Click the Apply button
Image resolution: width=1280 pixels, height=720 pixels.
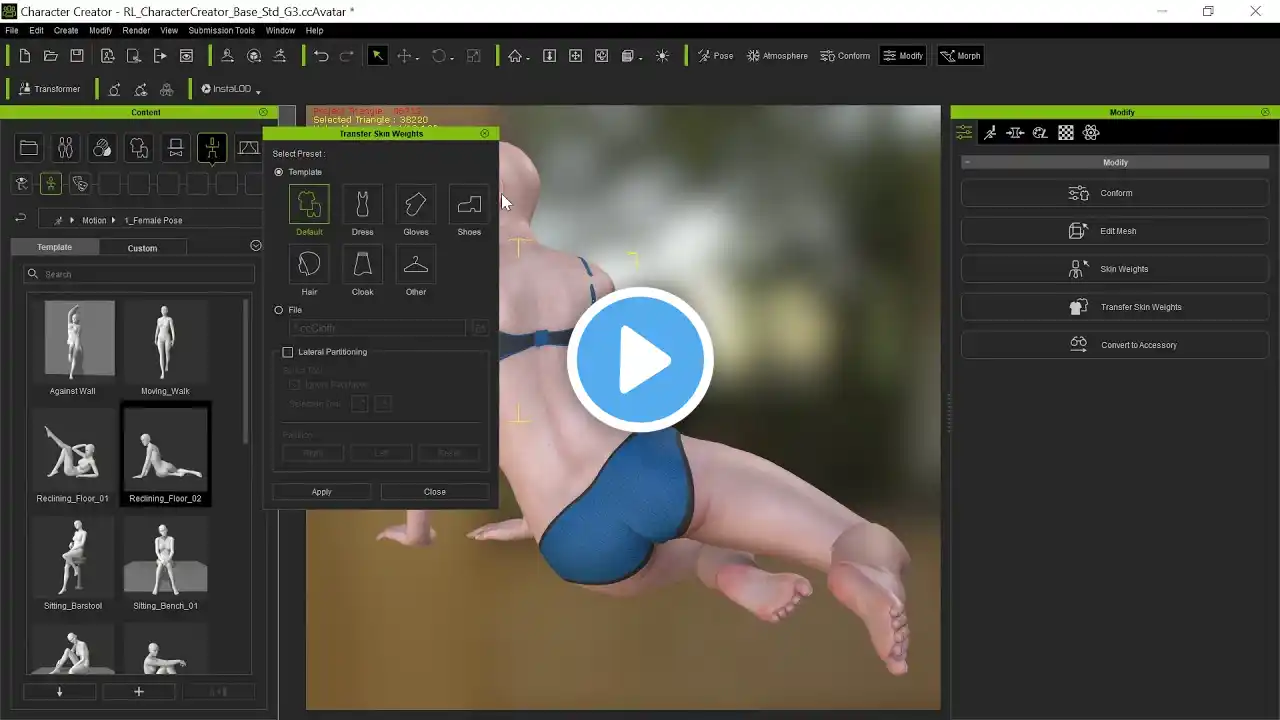321,492
